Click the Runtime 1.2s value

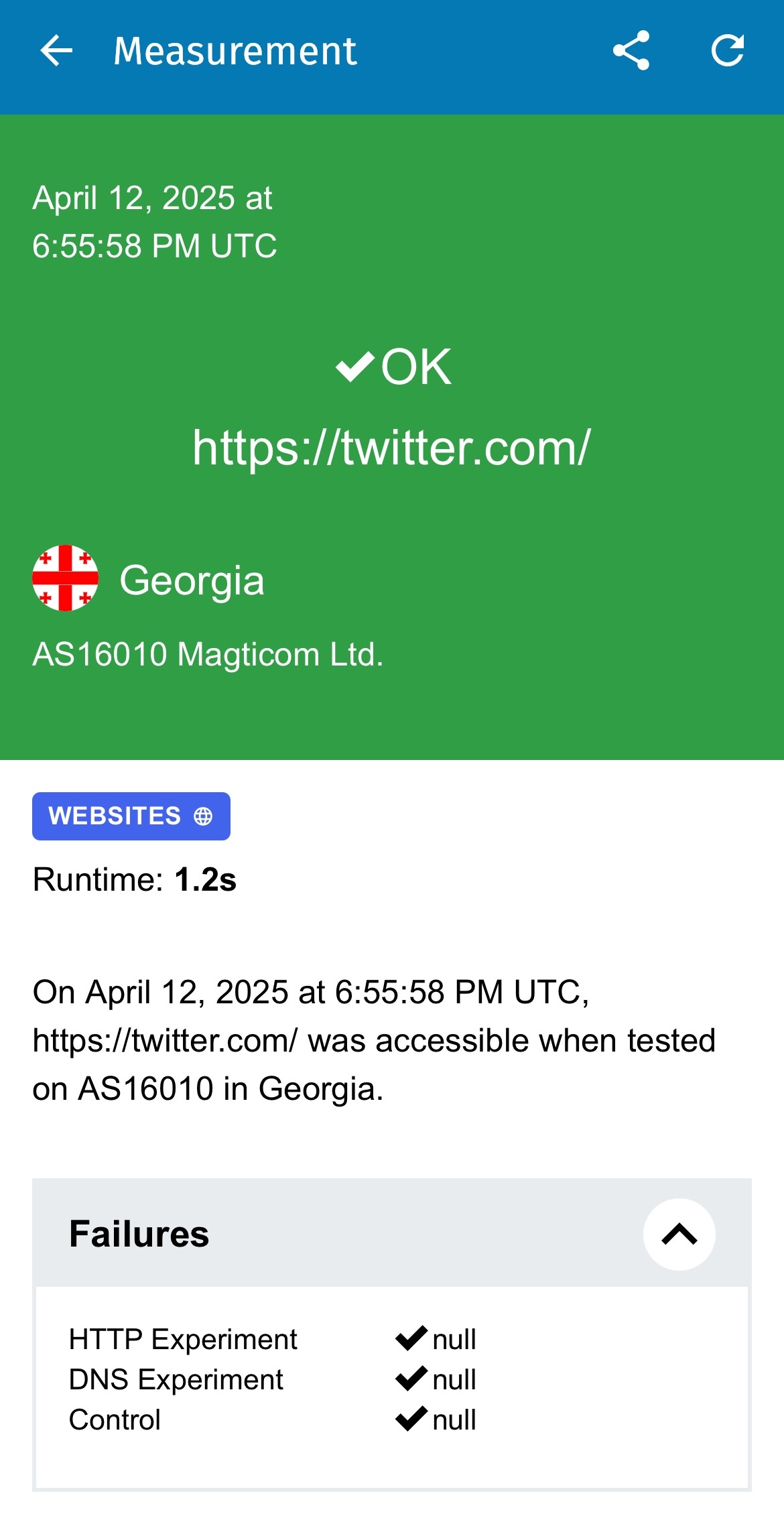pyautogui.click(x=205, y=880)
